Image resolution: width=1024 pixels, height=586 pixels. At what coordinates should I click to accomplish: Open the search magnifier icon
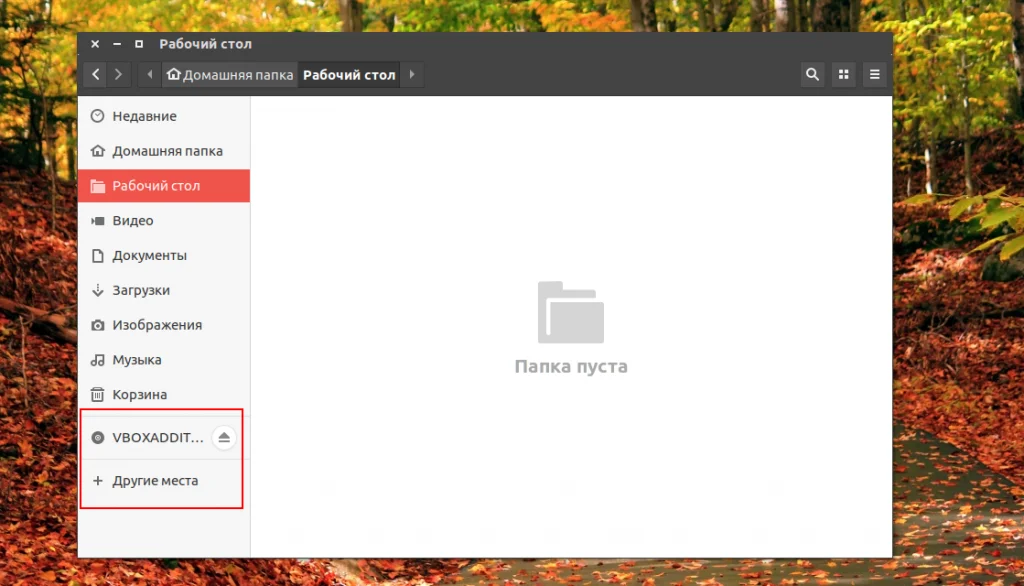[x=812, y=74]
